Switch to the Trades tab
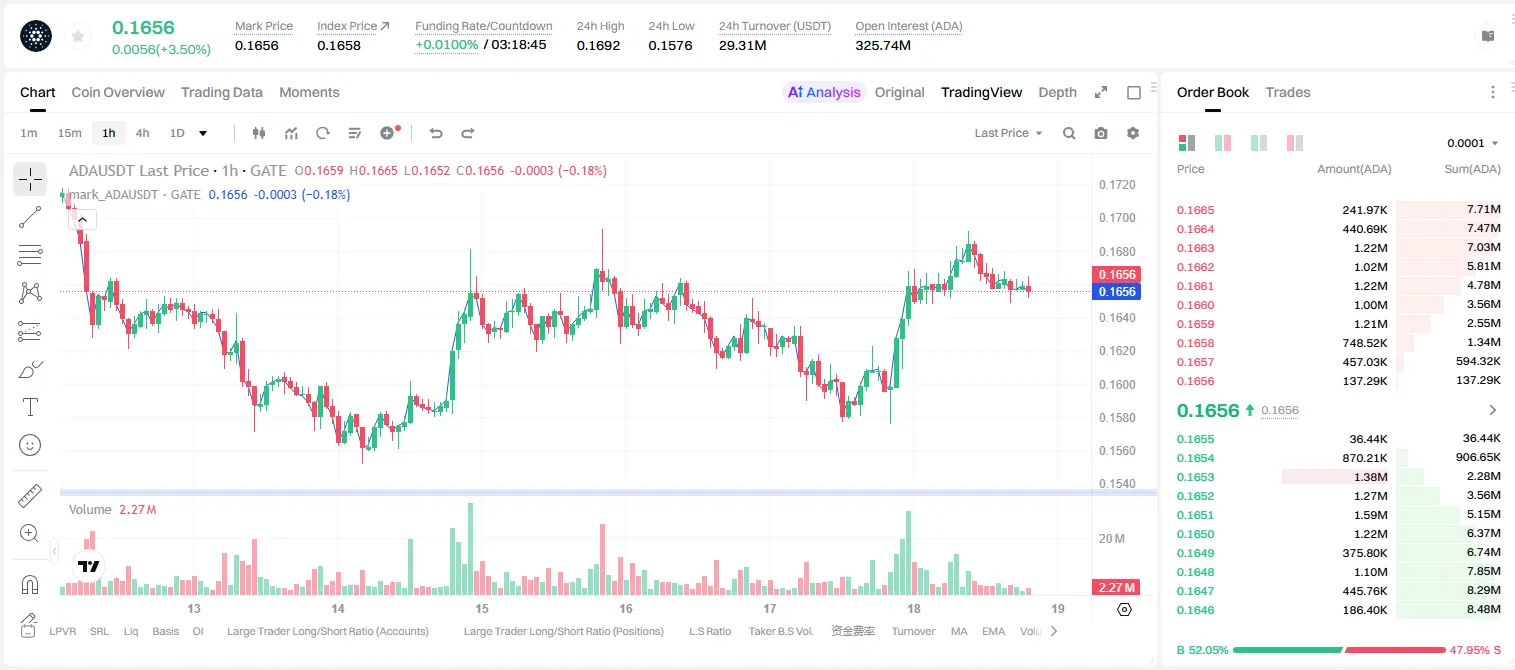 tap(1287, 92)
